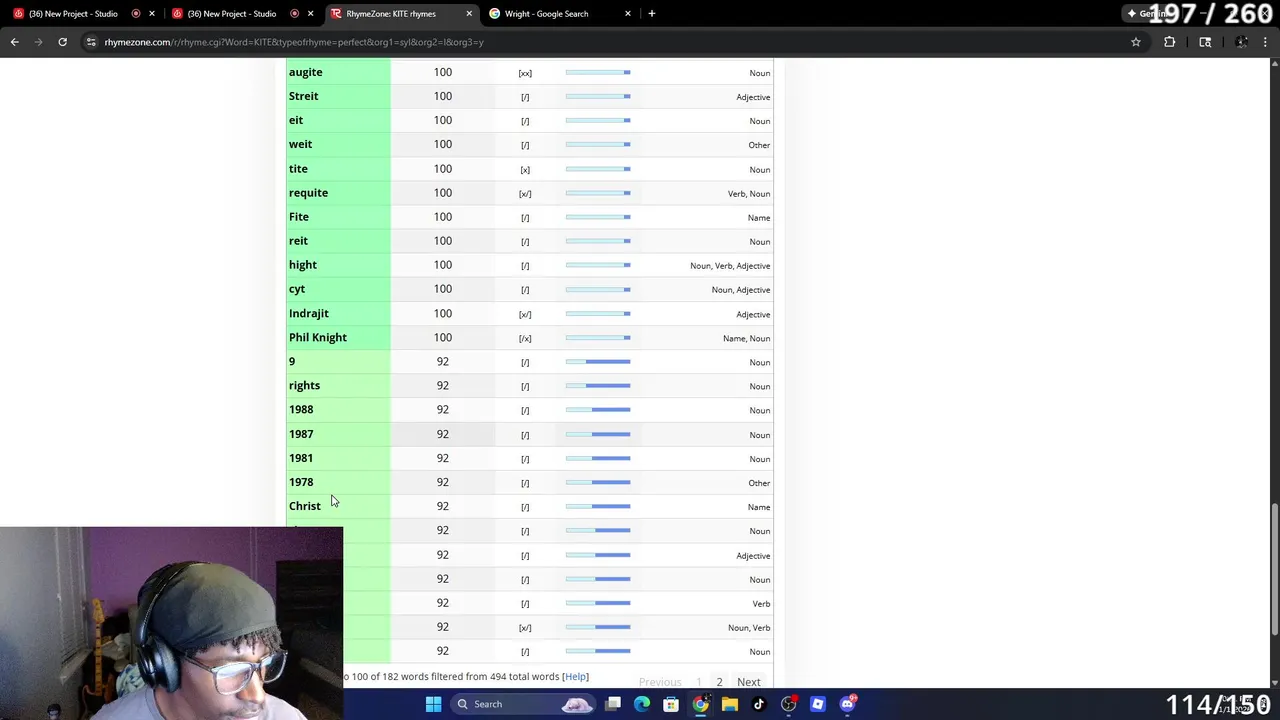The image size is (1280, 720).
Task: Open Microsoft Store from the taskbar
Action: (671, 704)
